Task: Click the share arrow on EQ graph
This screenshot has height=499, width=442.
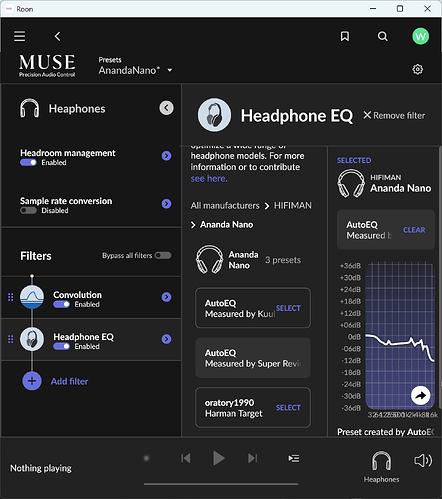Action: [x=420, y=395]
